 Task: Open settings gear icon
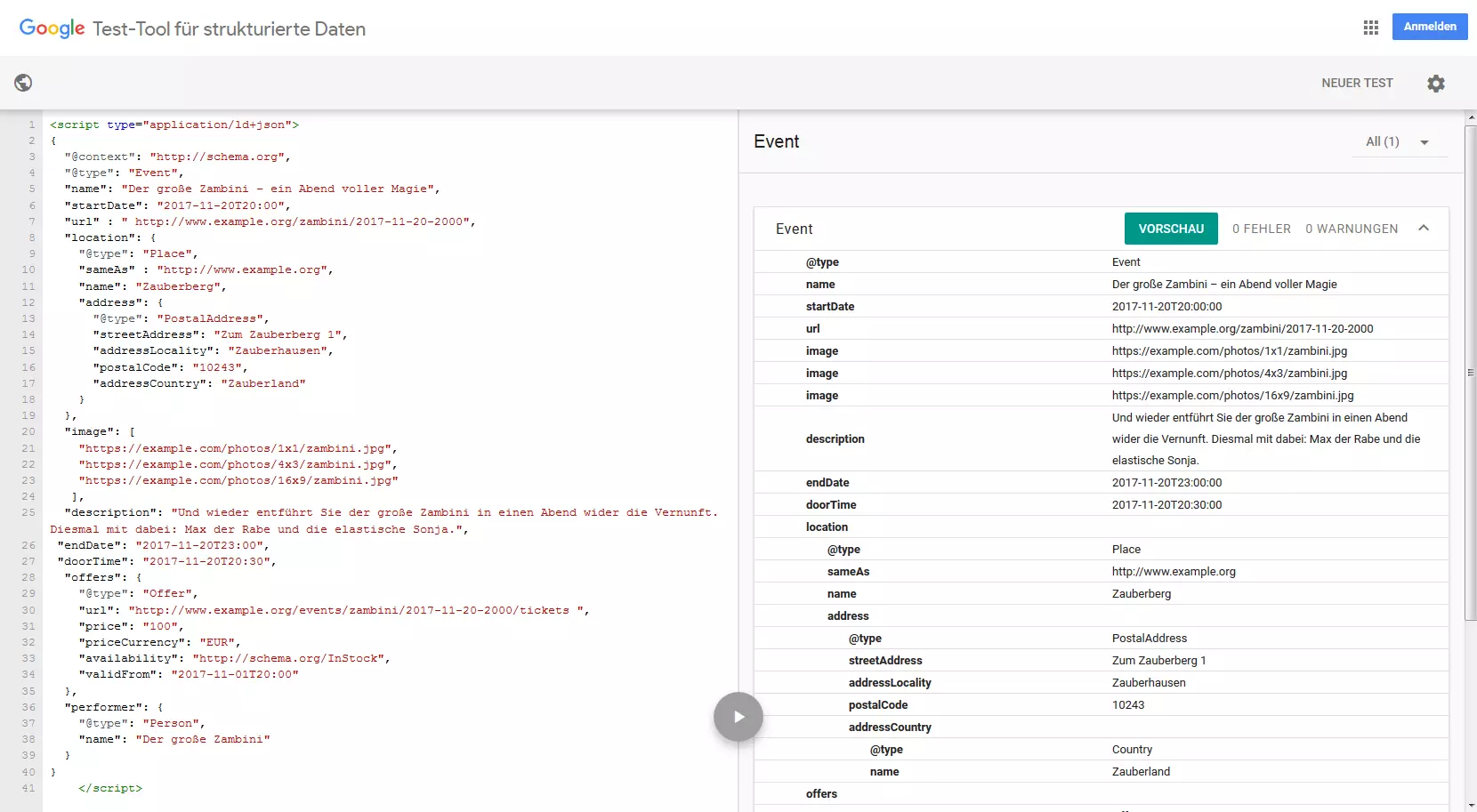(1436, 83)
